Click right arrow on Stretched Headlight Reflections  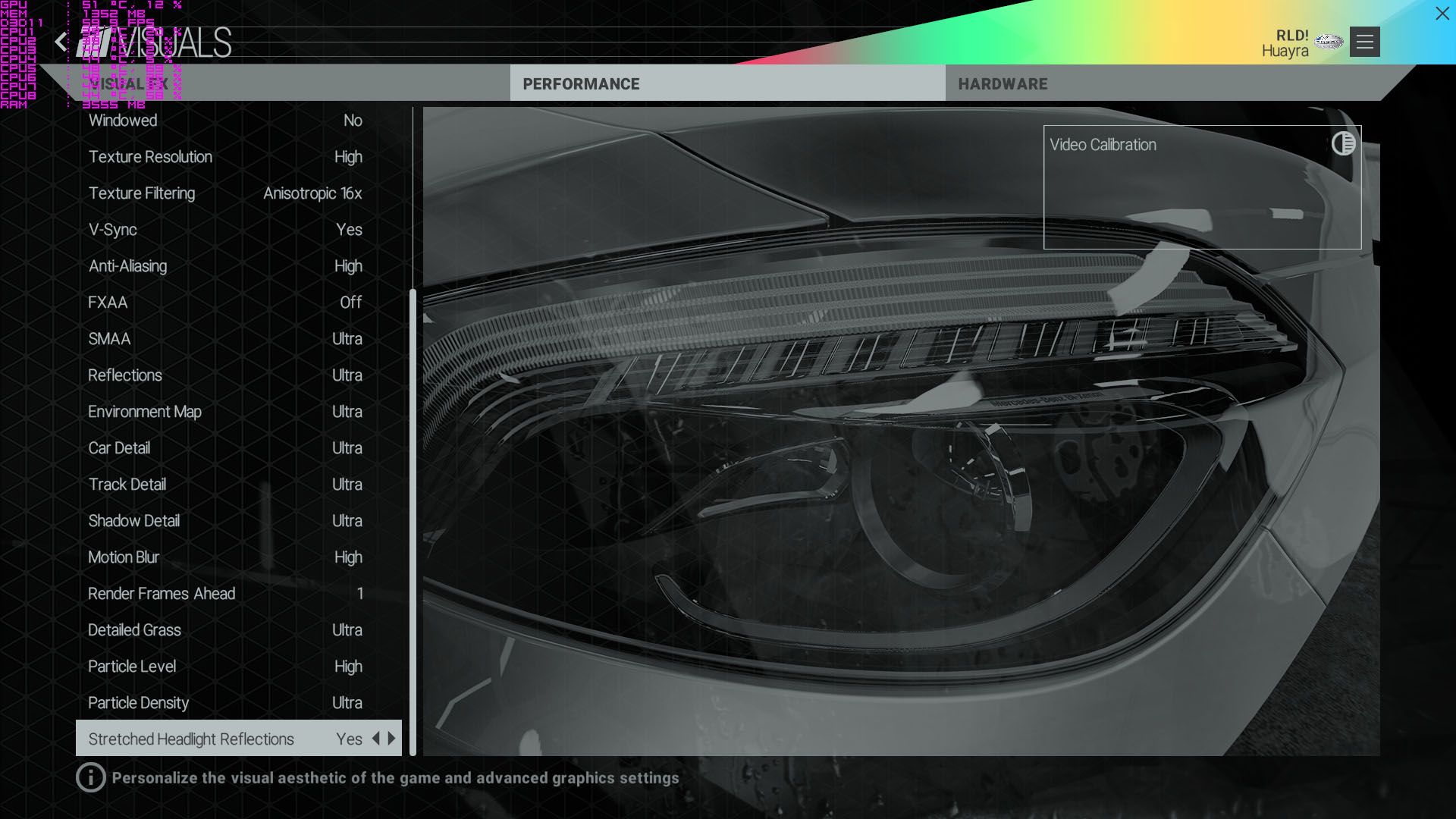(x=392, y=739)
